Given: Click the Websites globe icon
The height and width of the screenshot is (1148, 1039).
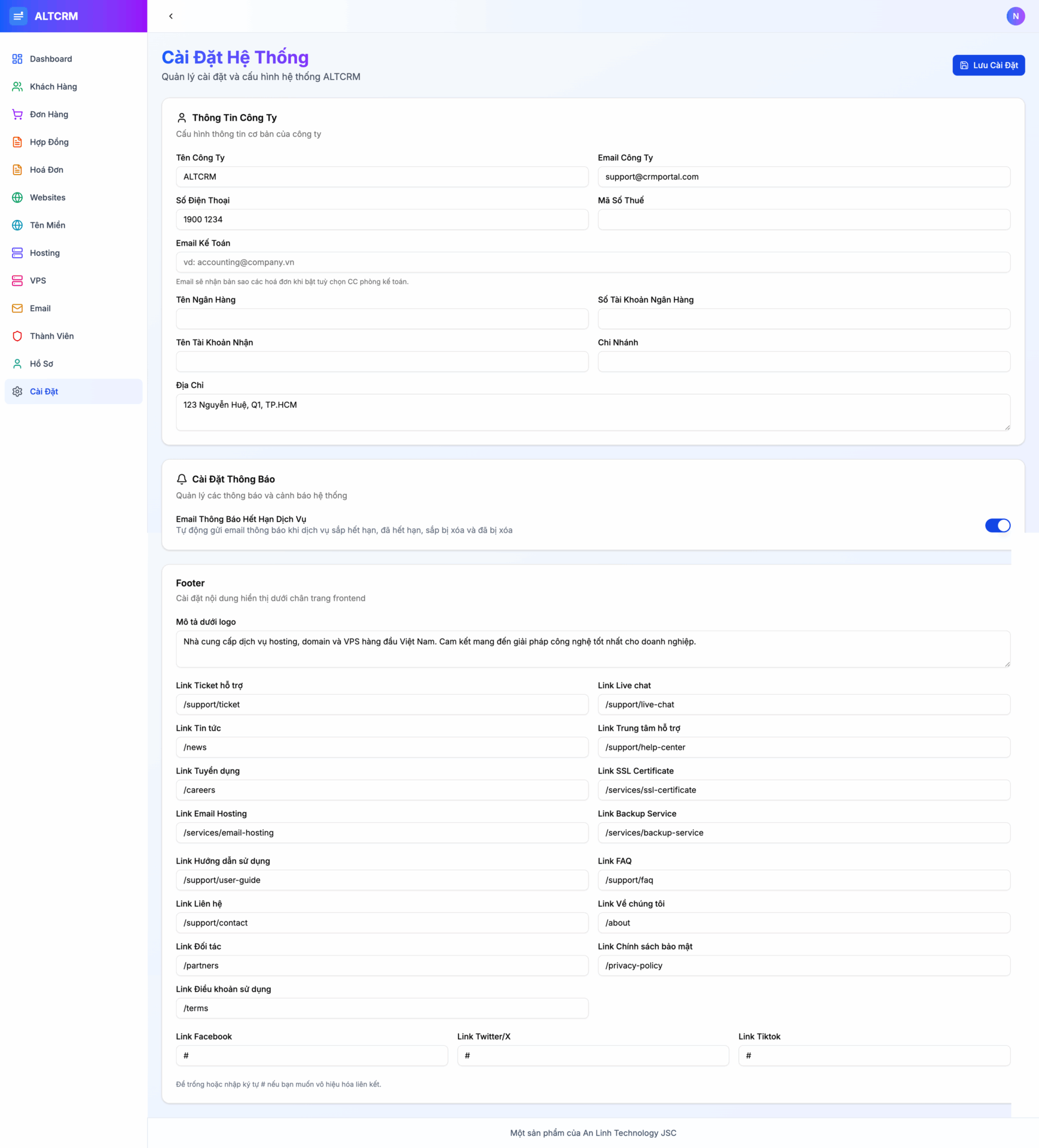Looking at the screenshot, I should 17,197.
